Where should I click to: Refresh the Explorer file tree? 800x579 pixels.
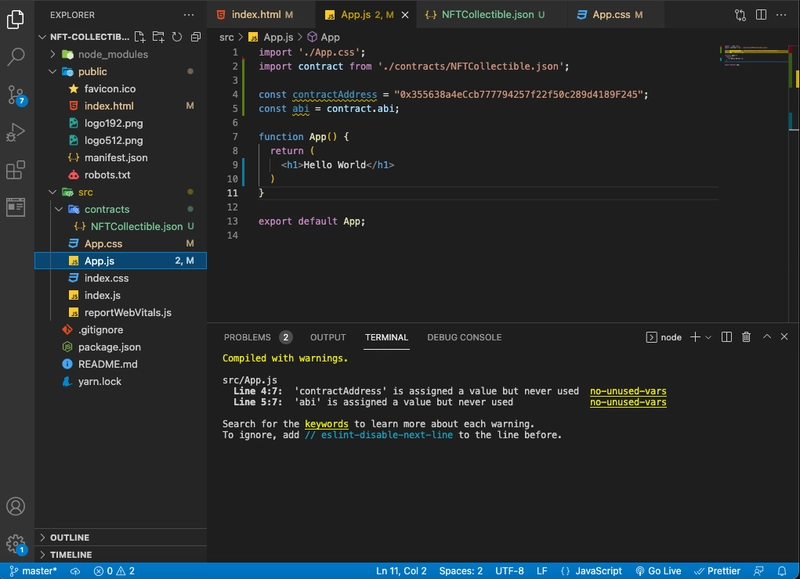177,37
